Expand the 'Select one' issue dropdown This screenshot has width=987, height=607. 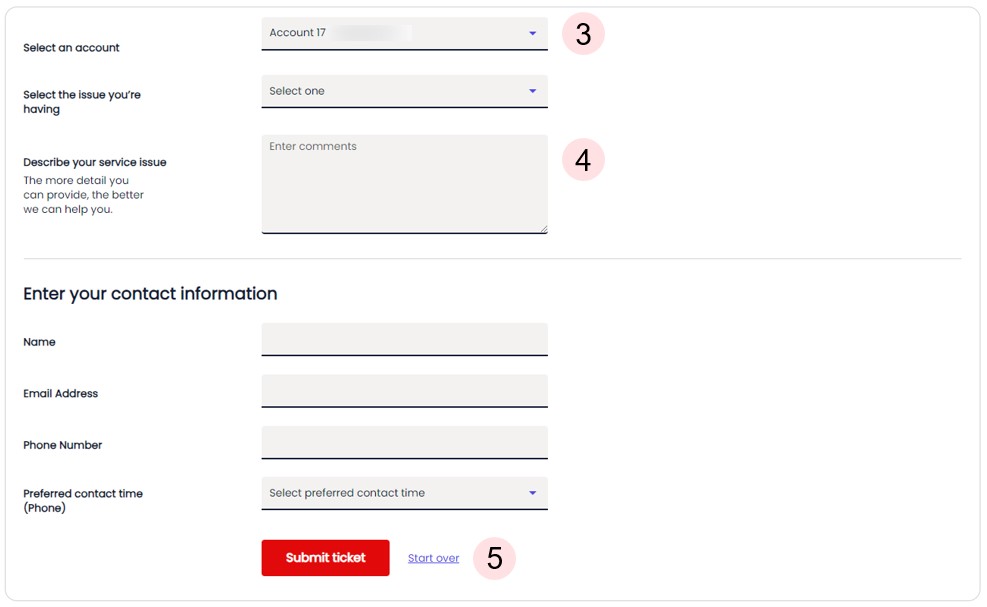point(404,91)
